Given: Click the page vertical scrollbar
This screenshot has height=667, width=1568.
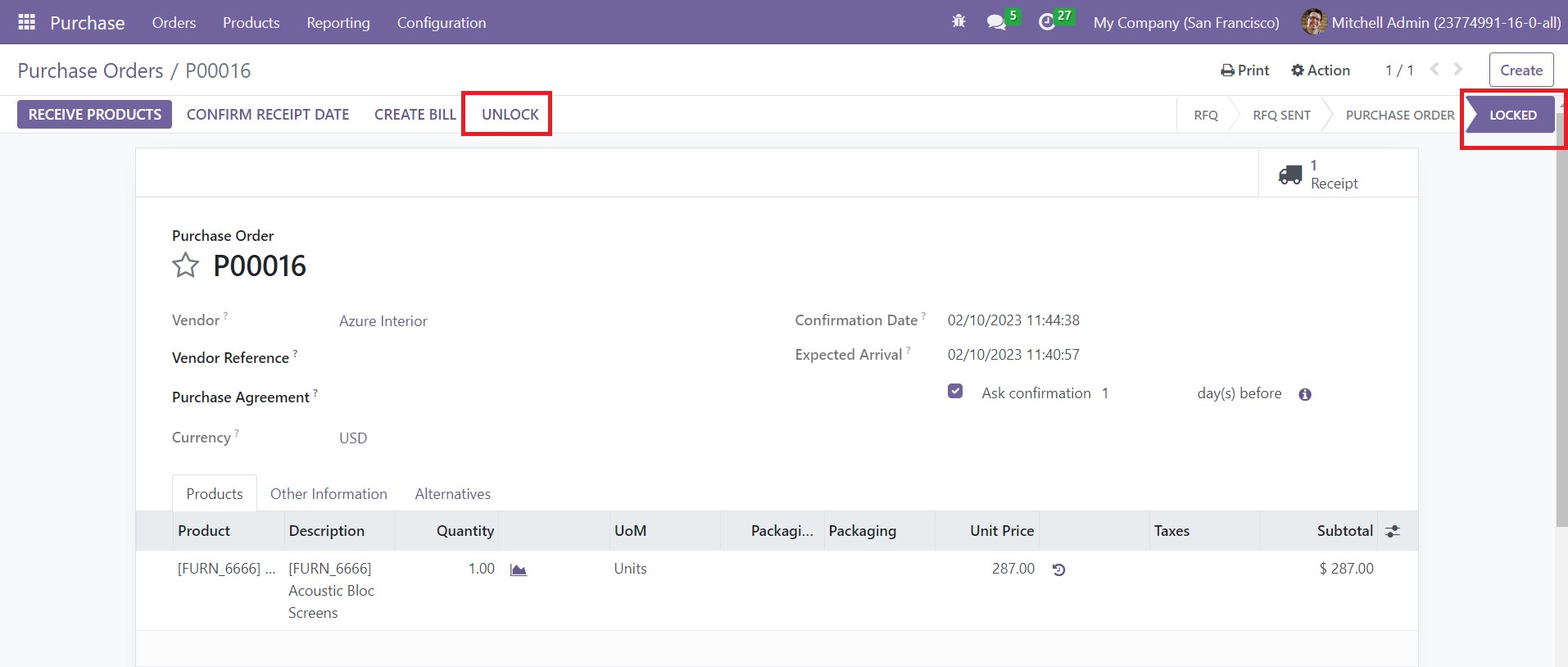Looking at the screenshot, I should click(1561, 320).
